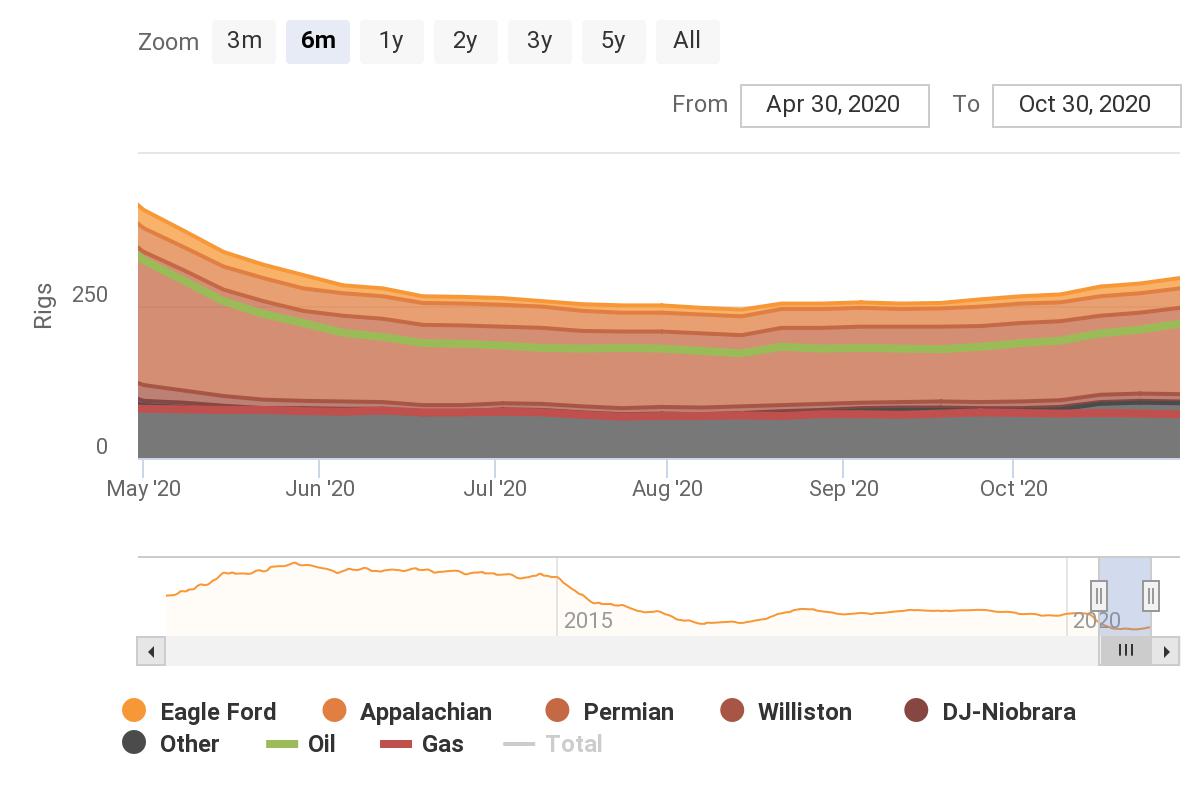The width and height of the screenshot is (1200, 800).
Task: Hide the Permian series via legend
Action: pyautogui.click(x=557, y=711)
